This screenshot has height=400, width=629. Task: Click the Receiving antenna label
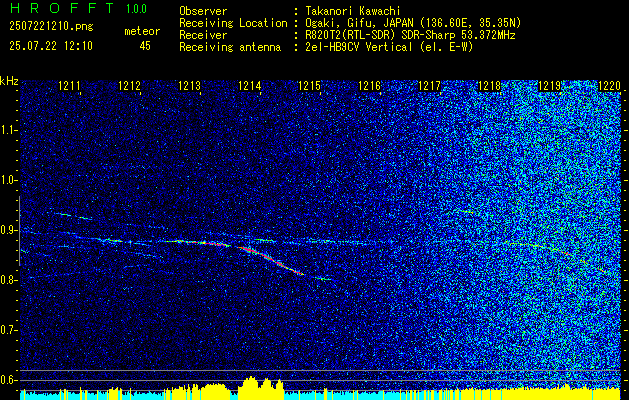click(x=230, y=47)
